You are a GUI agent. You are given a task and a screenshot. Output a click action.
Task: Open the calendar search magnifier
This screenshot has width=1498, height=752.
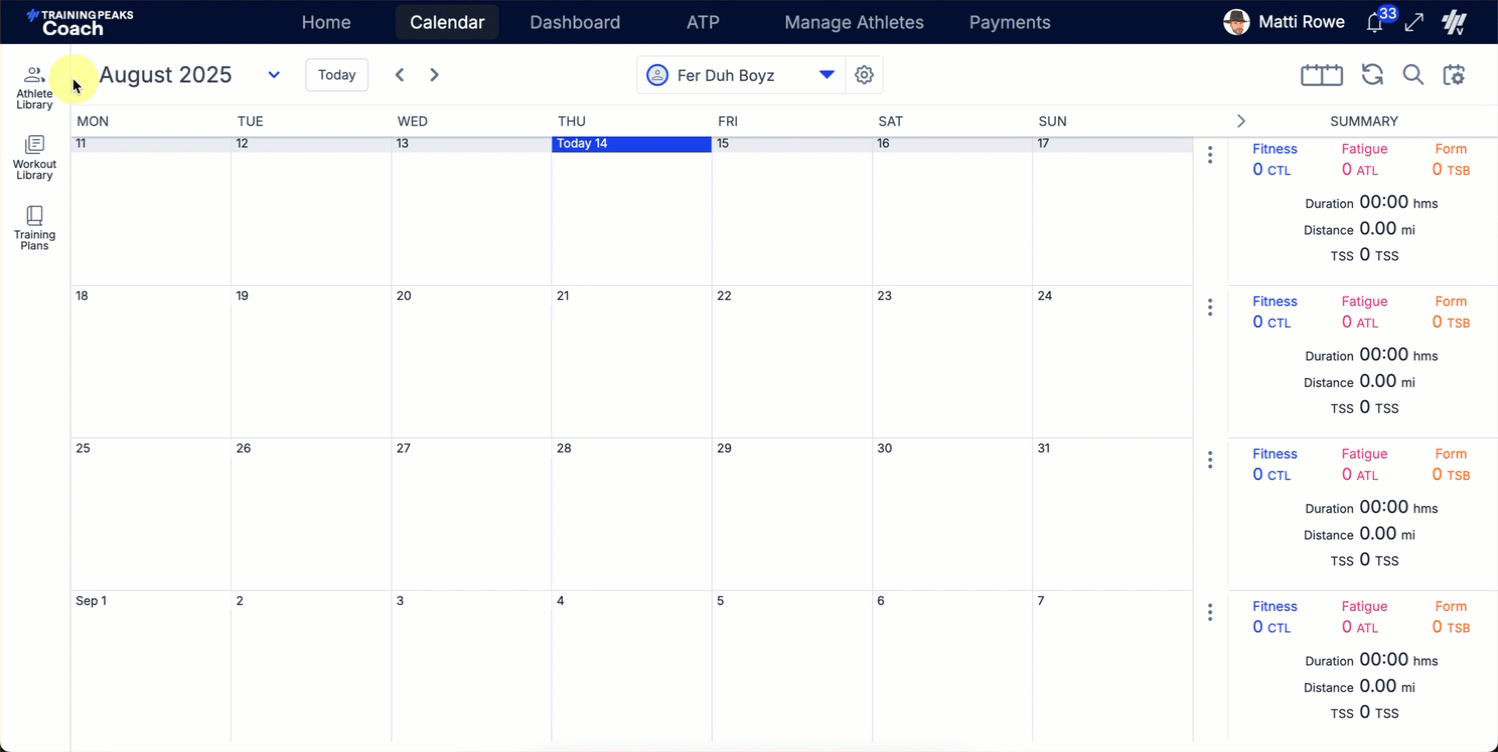tap(1413, 75)
